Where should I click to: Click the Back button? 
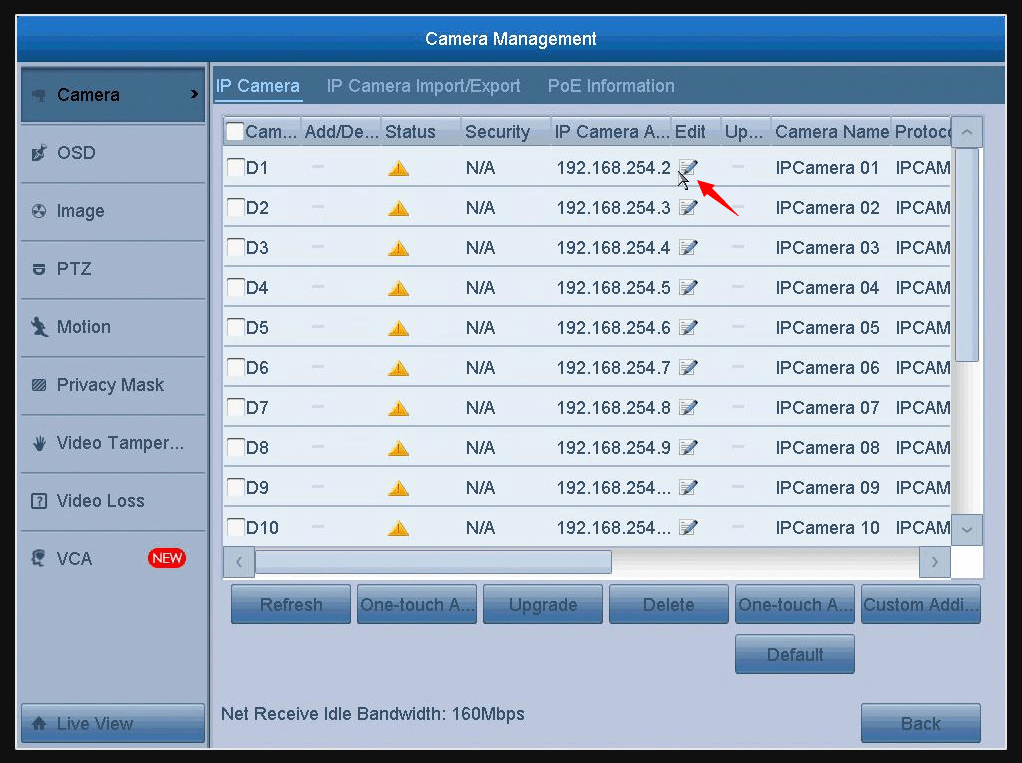[x=920, y=723]
